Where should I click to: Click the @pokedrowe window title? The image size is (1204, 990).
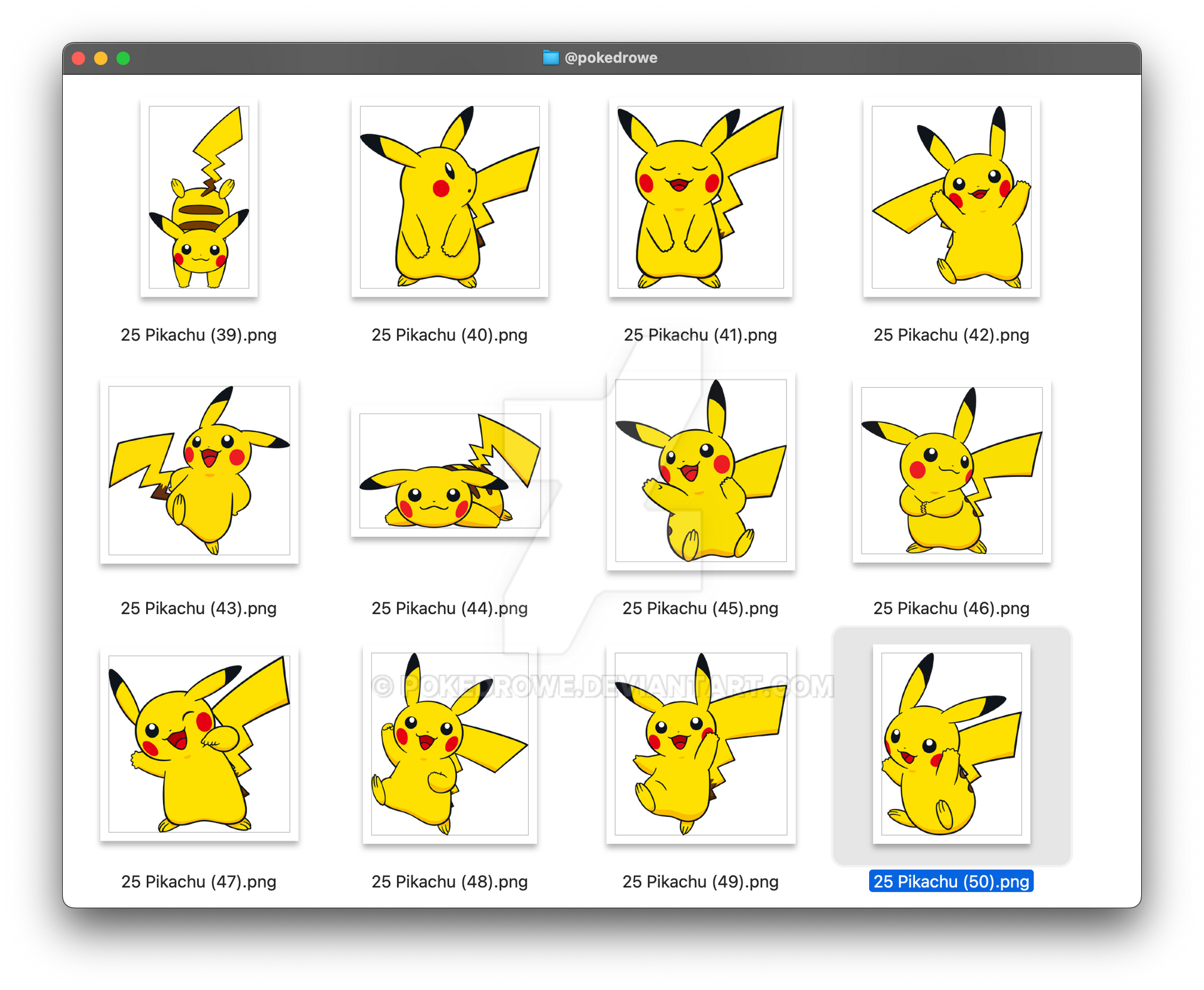611,58
